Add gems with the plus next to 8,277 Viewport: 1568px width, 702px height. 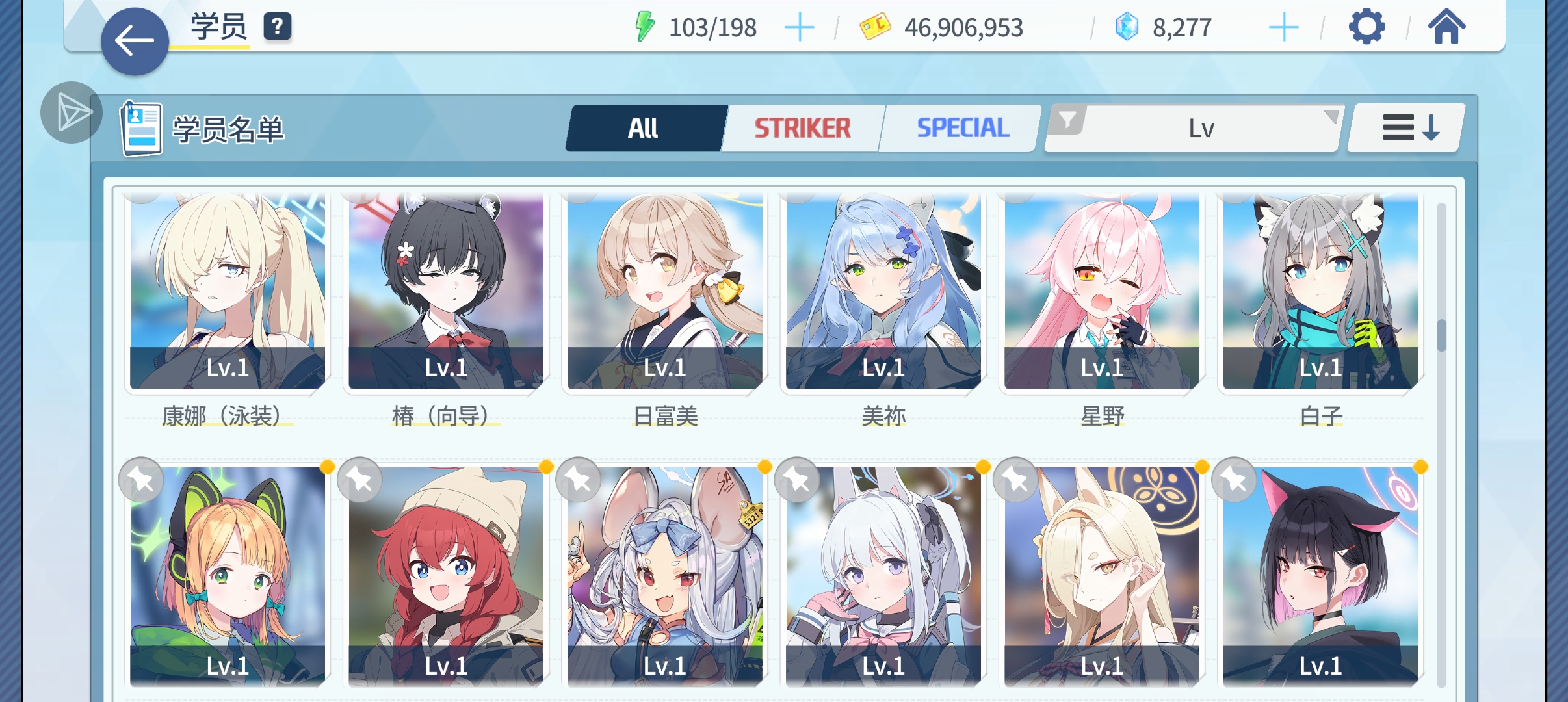pyautogui.click(x=1283, y=28)
